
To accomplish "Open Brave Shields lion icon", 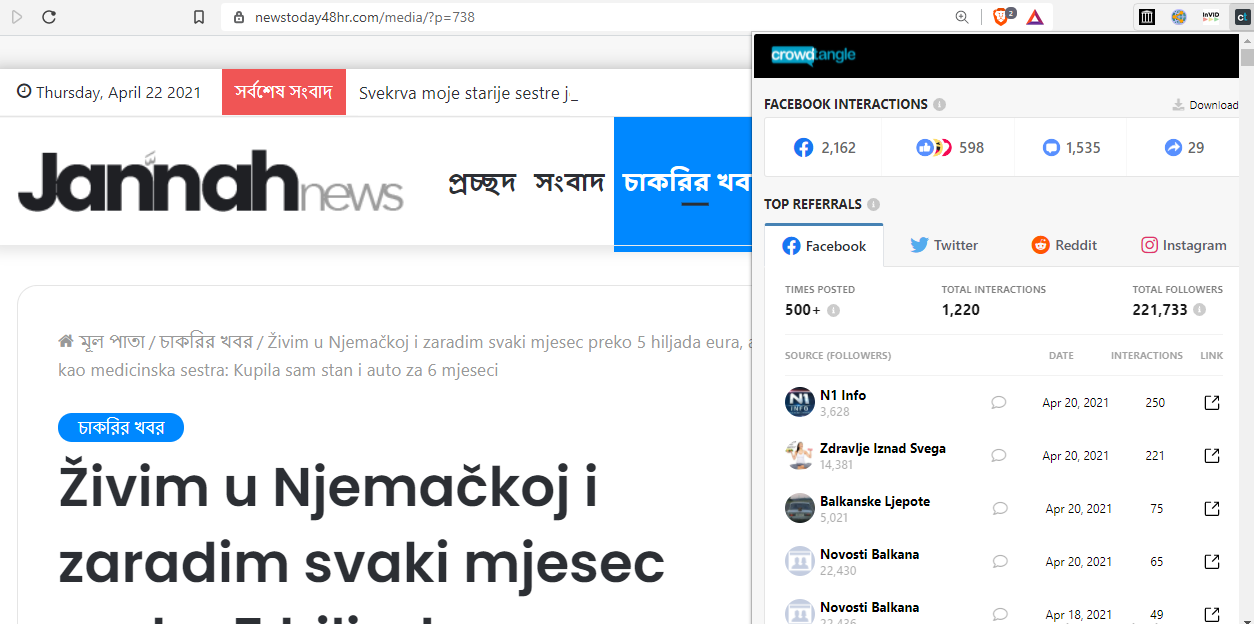I will pos(1003,17).
